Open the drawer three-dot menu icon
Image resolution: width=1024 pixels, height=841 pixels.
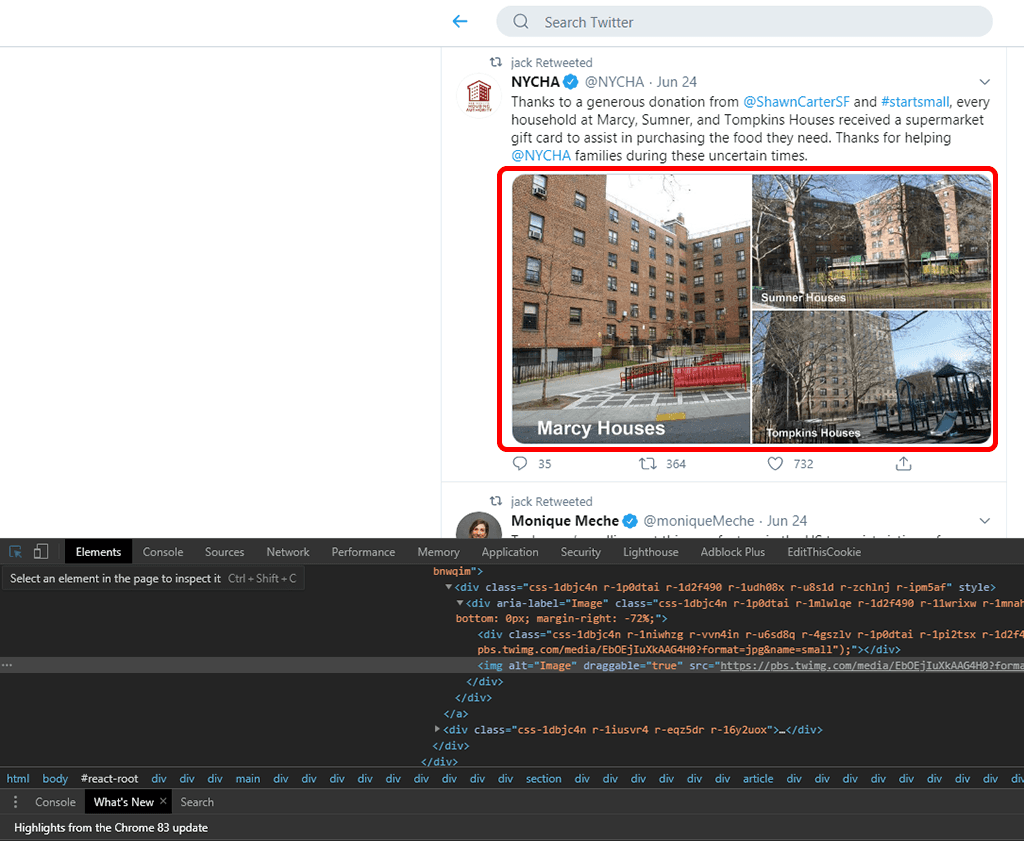point(15,802)
